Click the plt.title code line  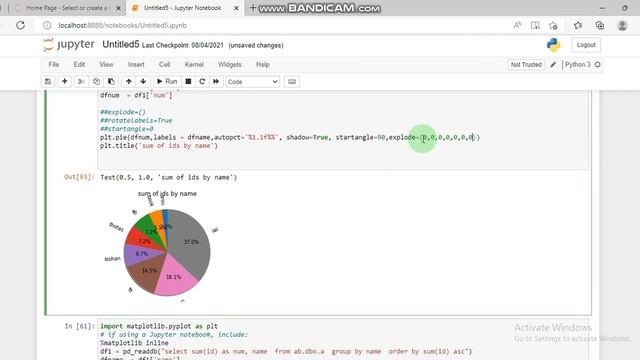pos(159,146)
